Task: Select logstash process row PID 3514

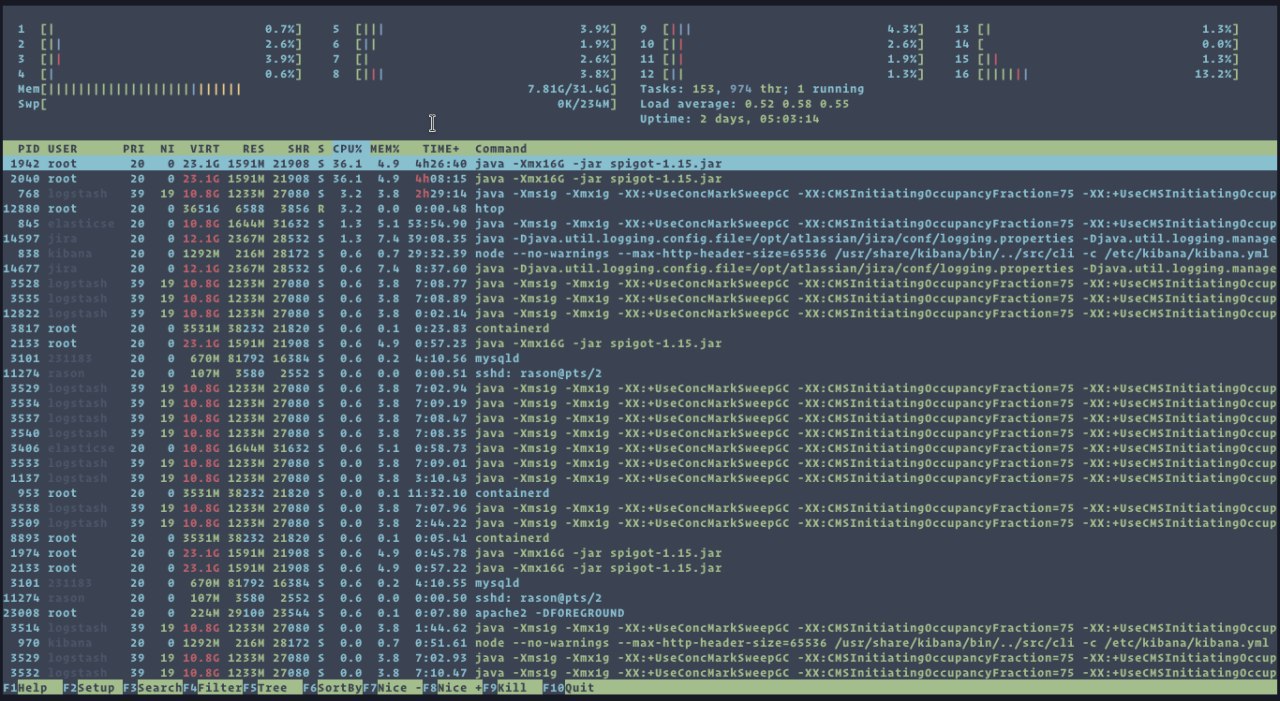Action: [x=640, y=628]
